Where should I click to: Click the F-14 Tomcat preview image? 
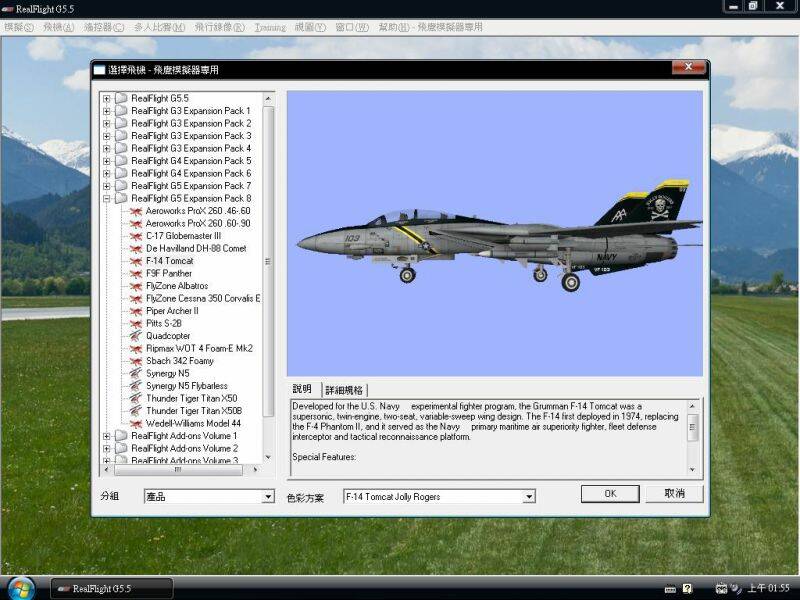[x=495, y=234]
